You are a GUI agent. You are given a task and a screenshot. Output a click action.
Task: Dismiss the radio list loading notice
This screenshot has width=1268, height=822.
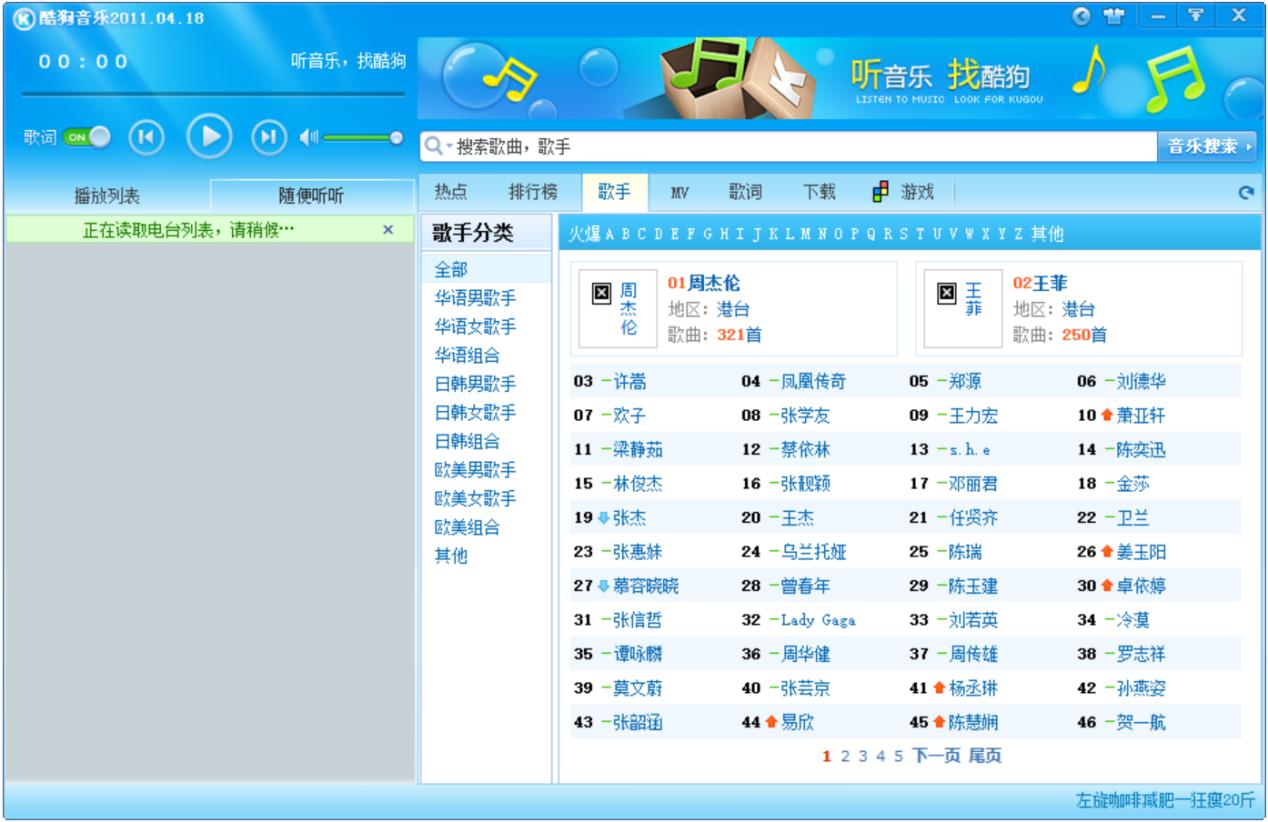[x=389, y=230]
